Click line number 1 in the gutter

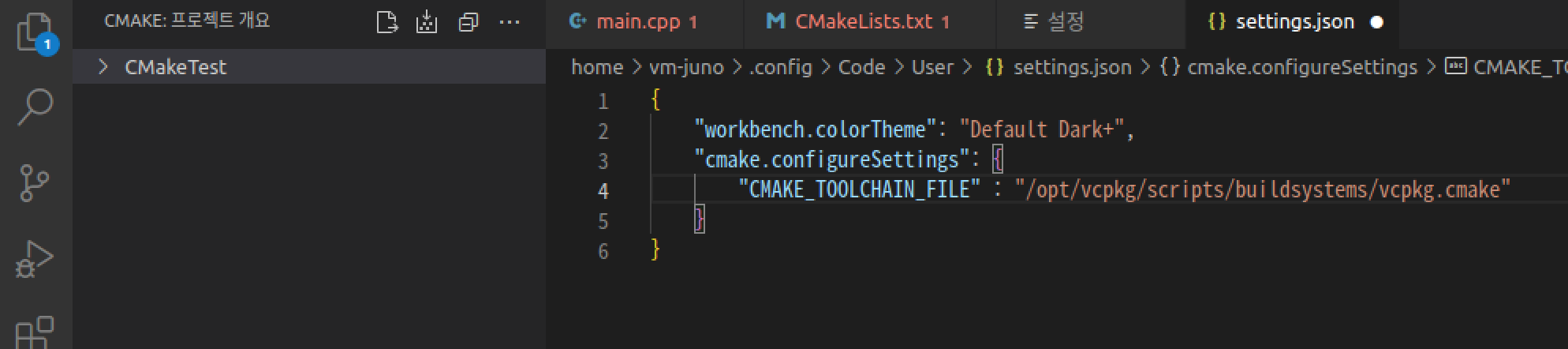[603, 101]
